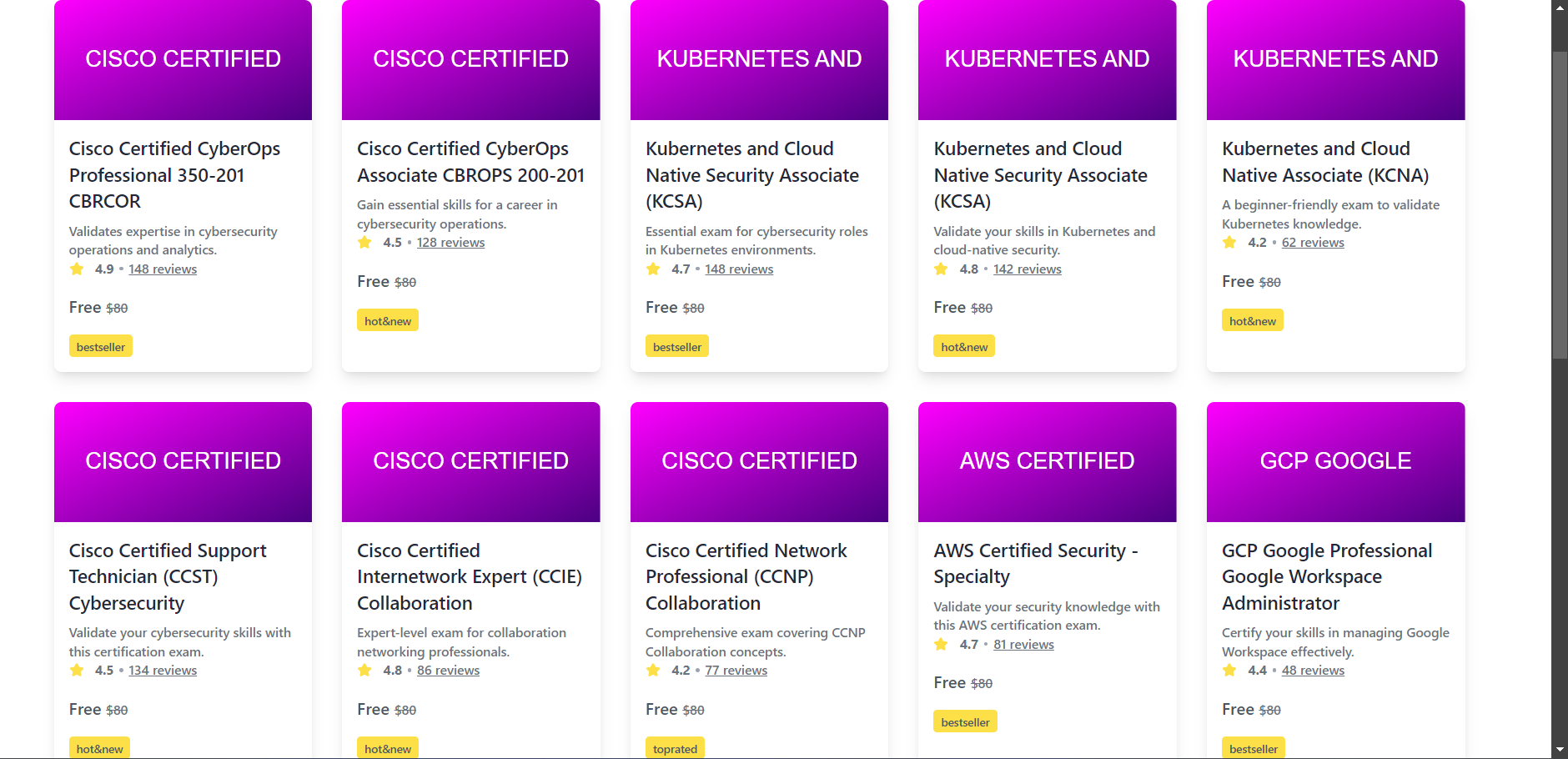Open the 134 reviews link for CCST Cybersecurity
1568x759 pixels.
(163, 670)
